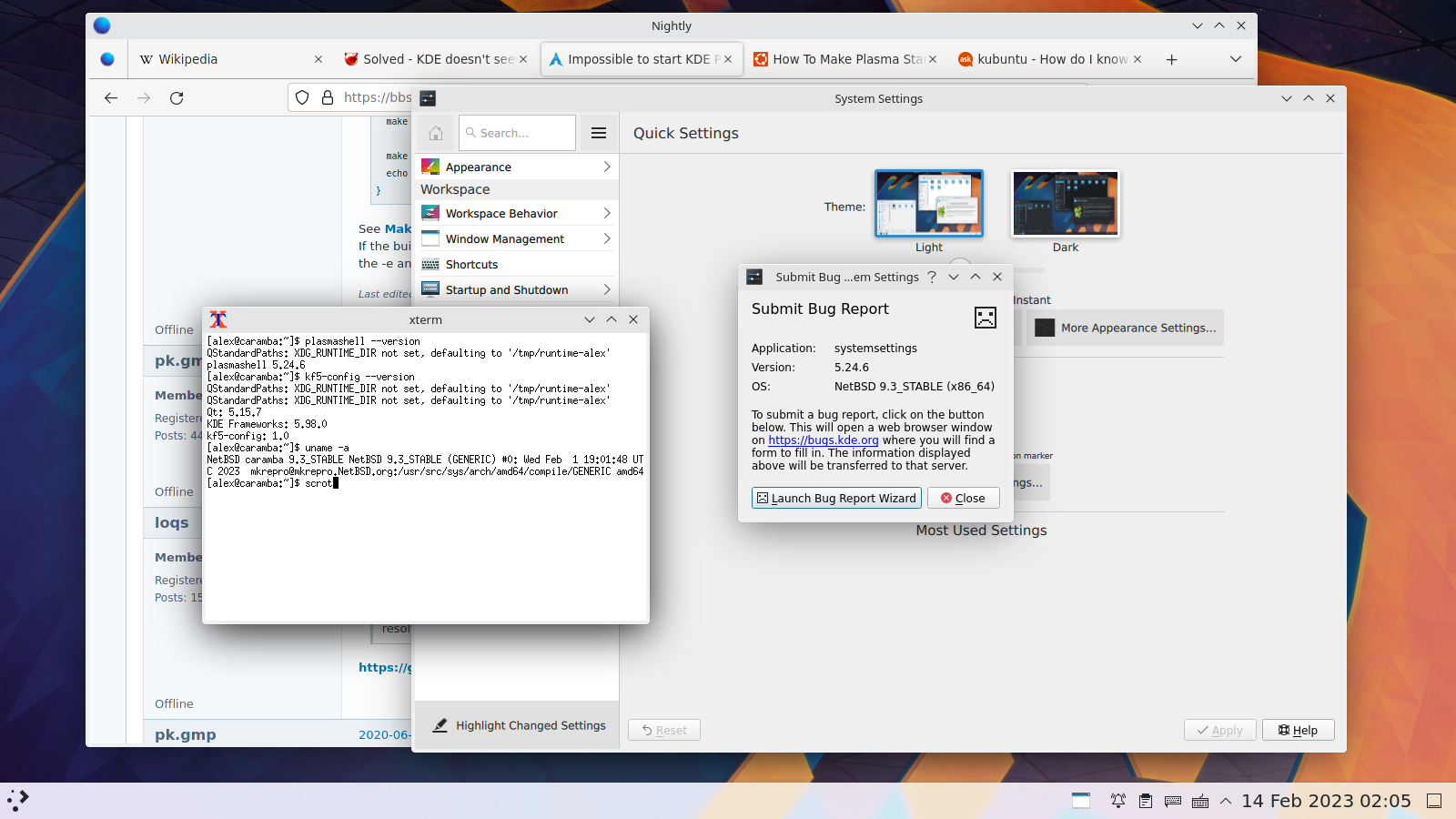Screen dimensions: 1456x819
Task: Open Shortcuts settings
Action: click(x=516, y=265)
